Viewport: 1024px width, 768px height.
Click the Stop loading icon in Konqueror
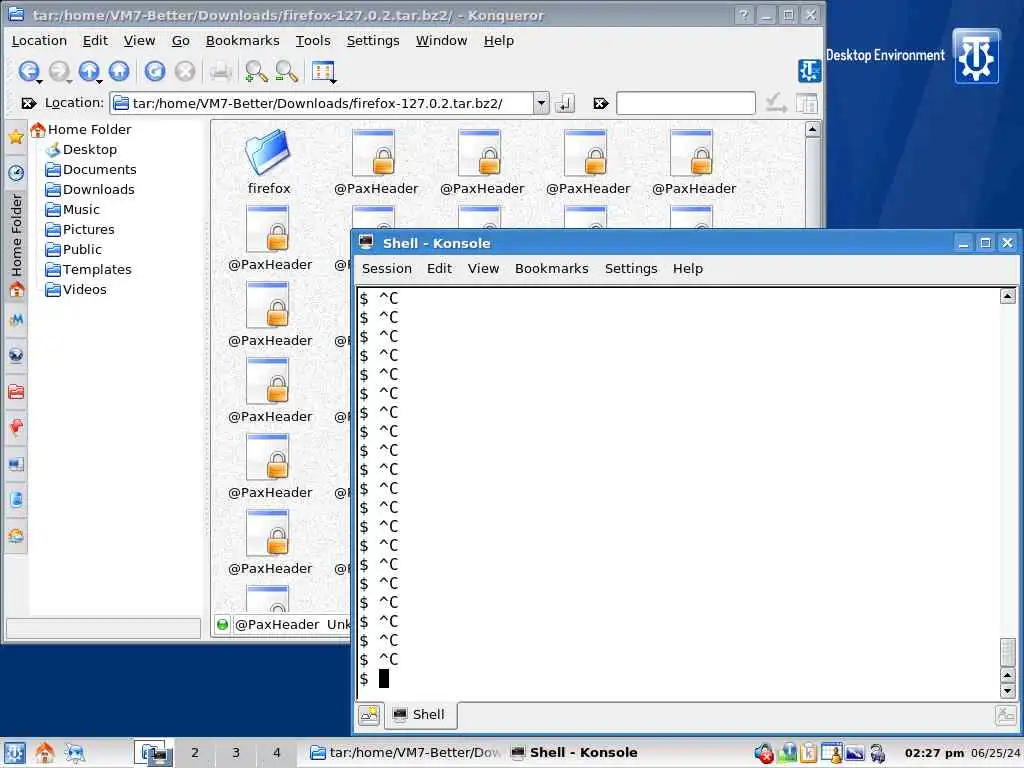pos(185,71)
